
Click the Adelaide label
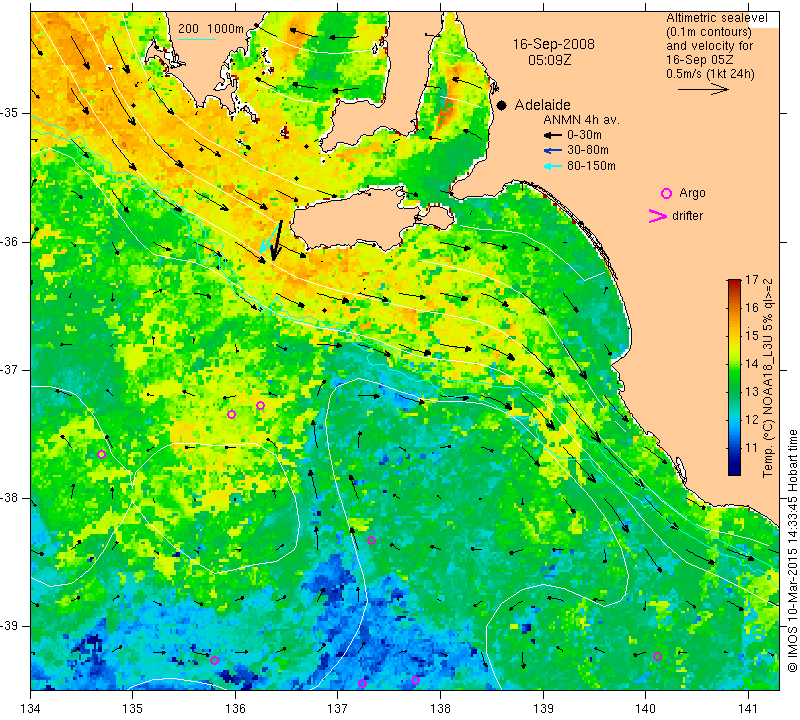click(542, 105)
